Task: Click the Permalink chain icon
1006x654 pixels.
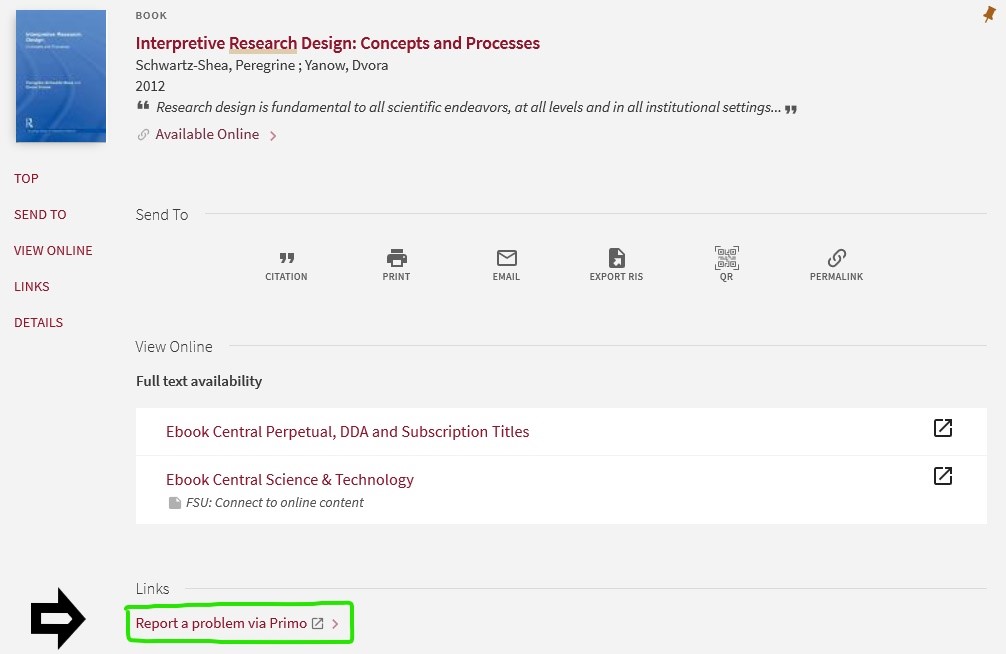Action: 837,258
